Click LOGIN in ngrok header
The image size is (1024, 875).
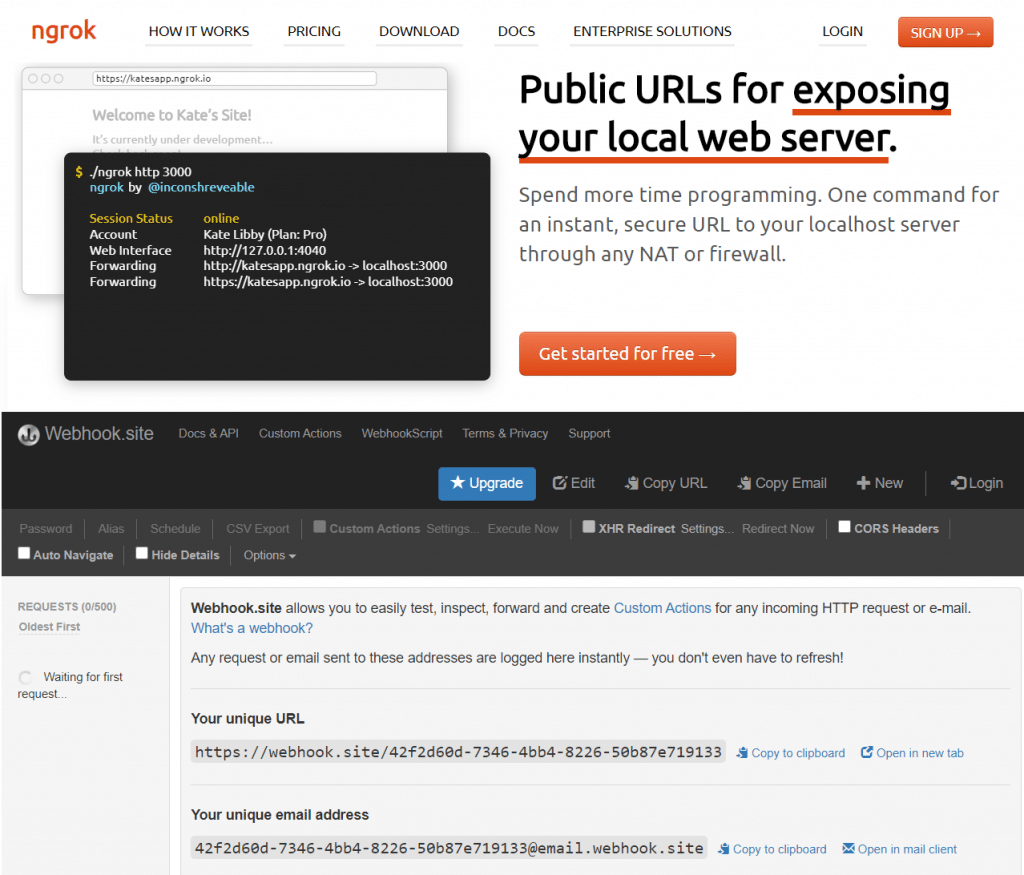[x=842, y=31]
